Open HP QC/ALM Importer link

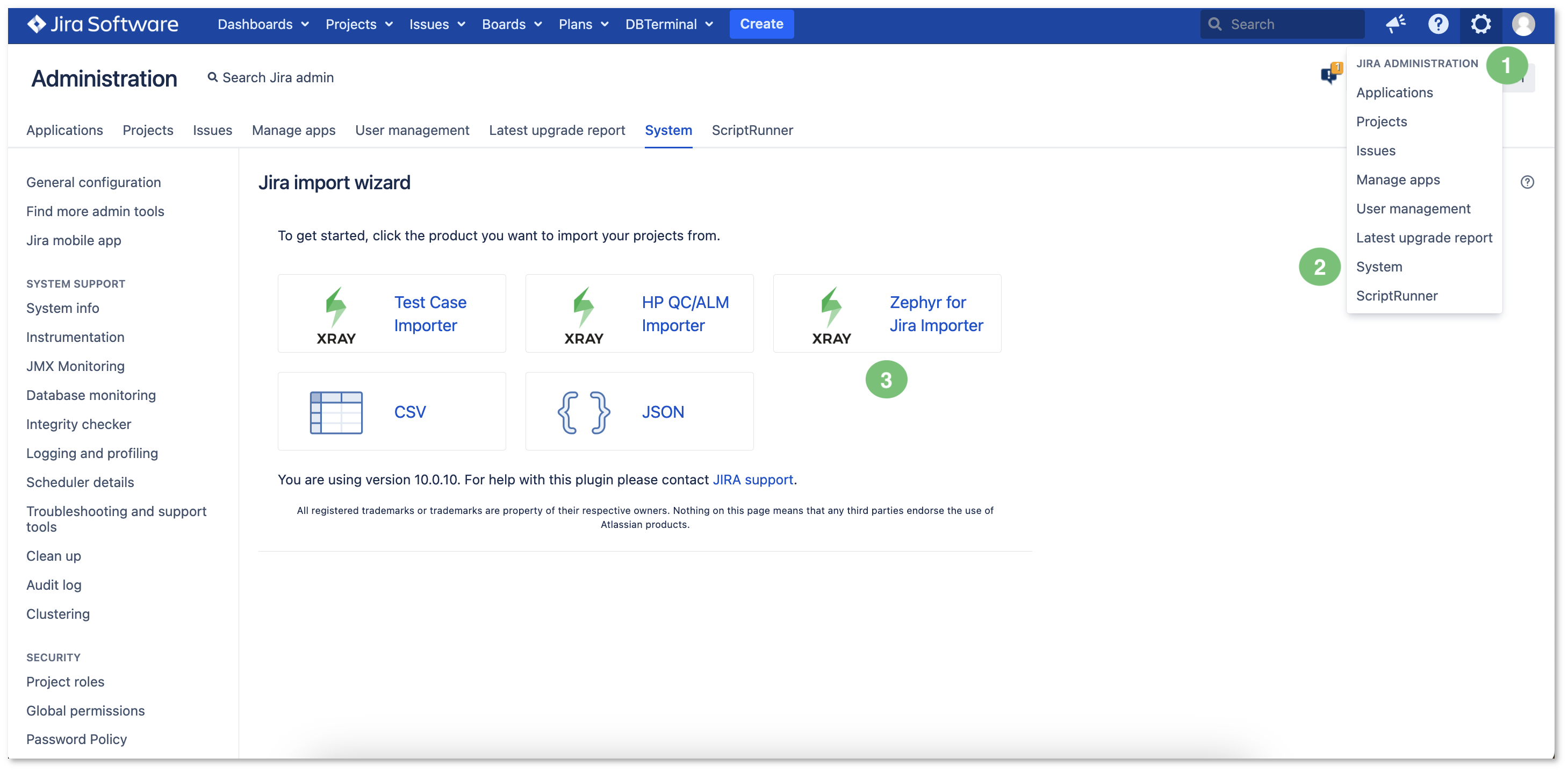[685, 313]
